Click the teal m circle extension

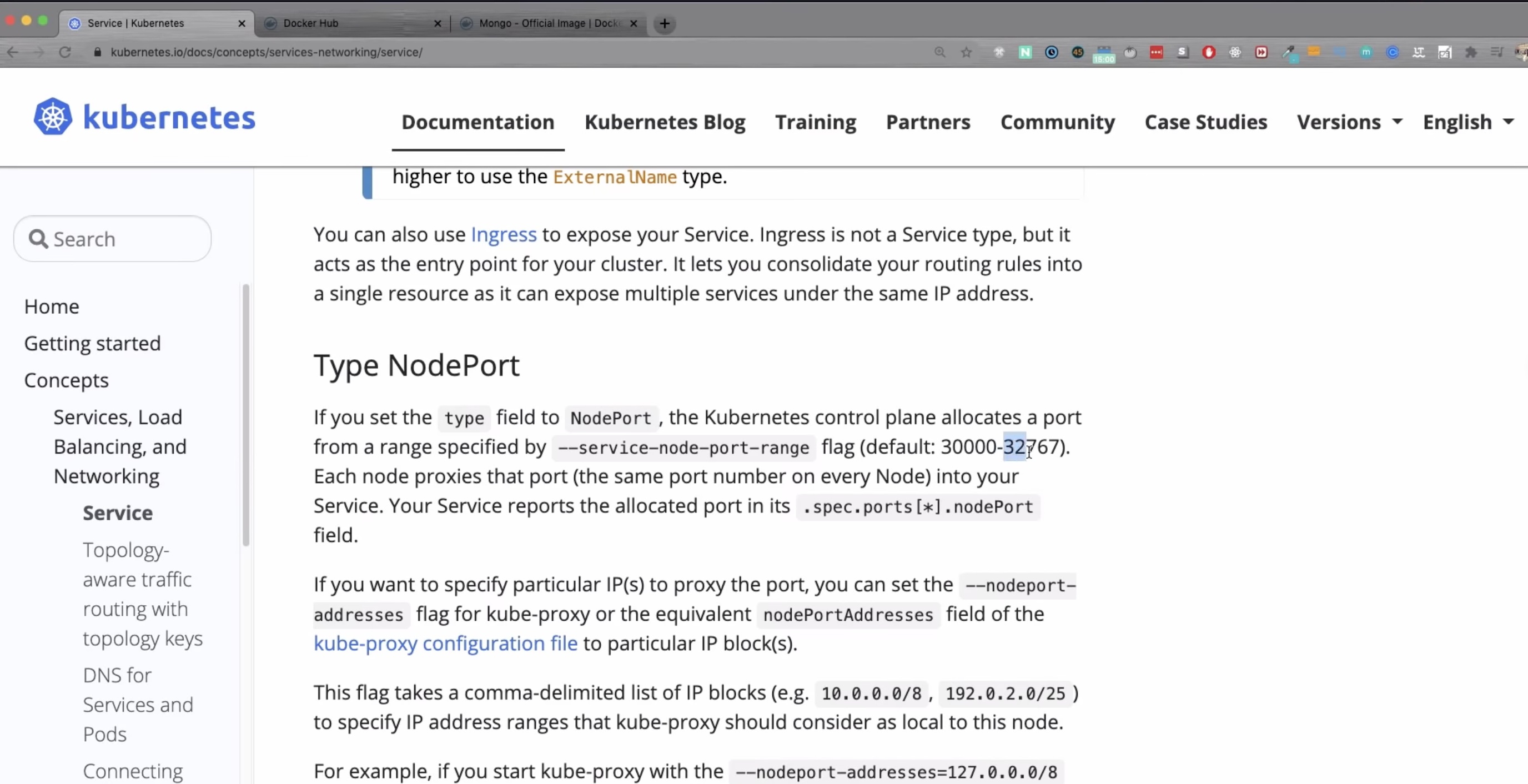coord(1366,52)
